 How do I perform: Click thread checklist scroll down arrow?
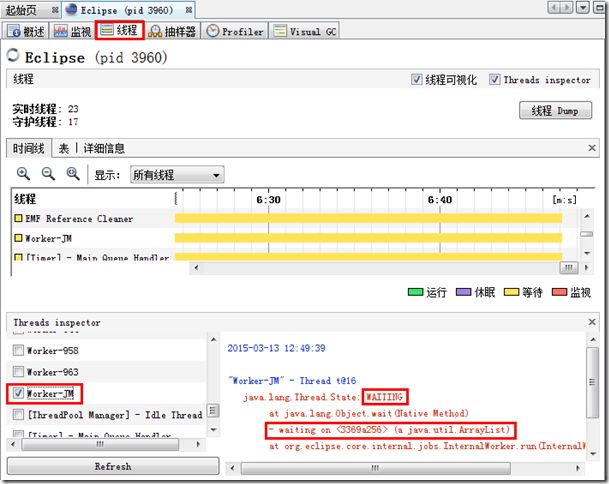(x=213, y=430)
